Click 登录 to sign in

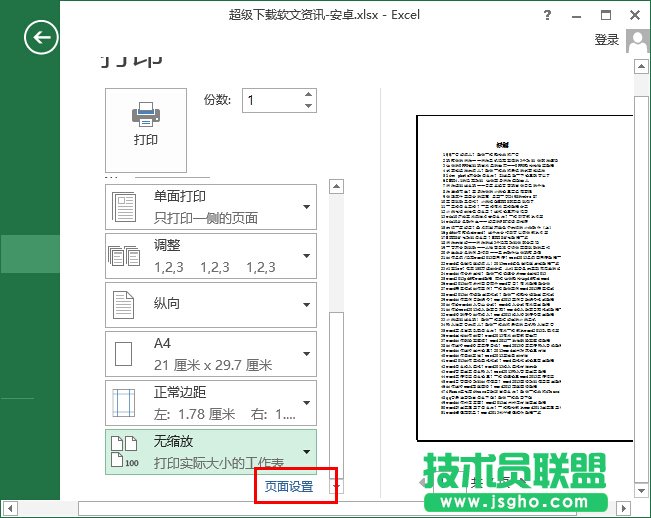pyautogui.click(x=606, y=40)
